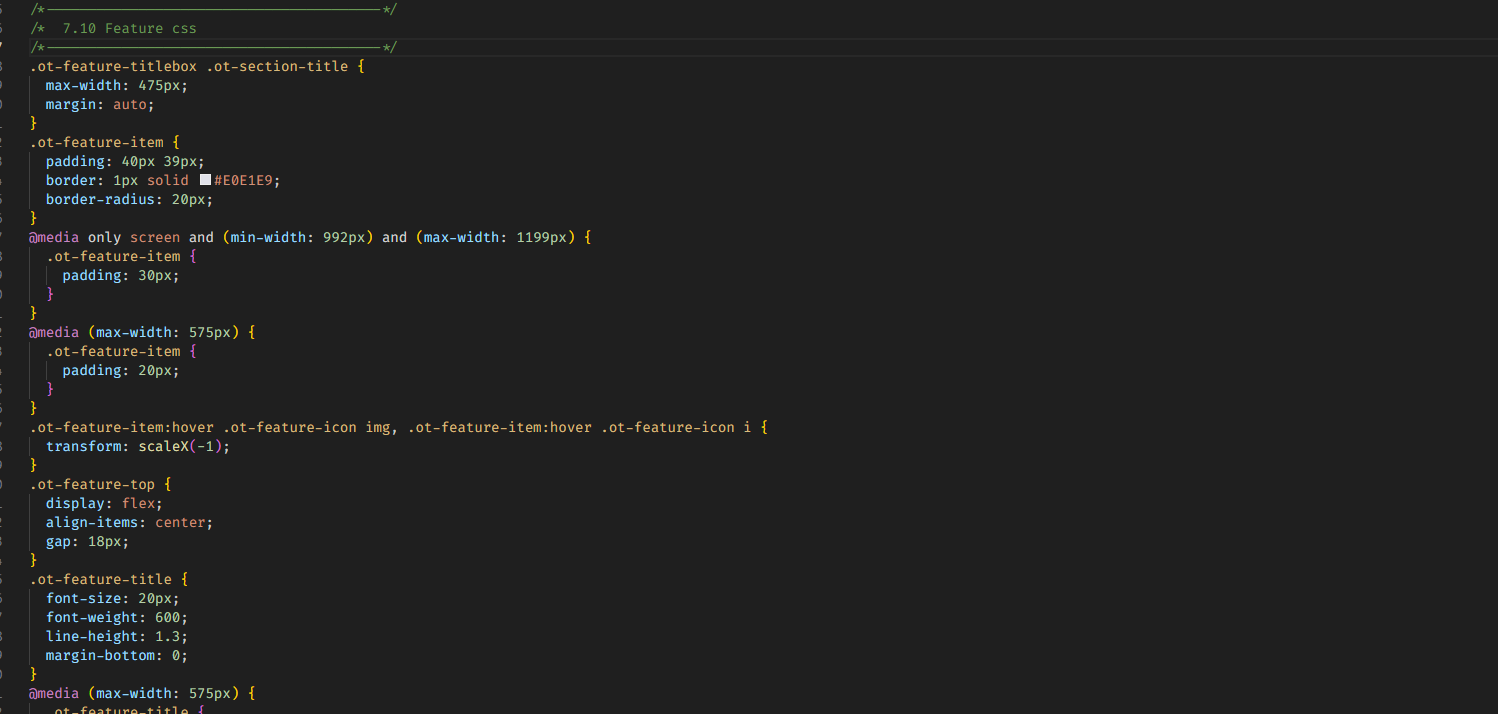This screenshot has width=1498, height=714.
Task: Click the 'transform: scaleX(-1)' line
Action: tap(138, 446)
